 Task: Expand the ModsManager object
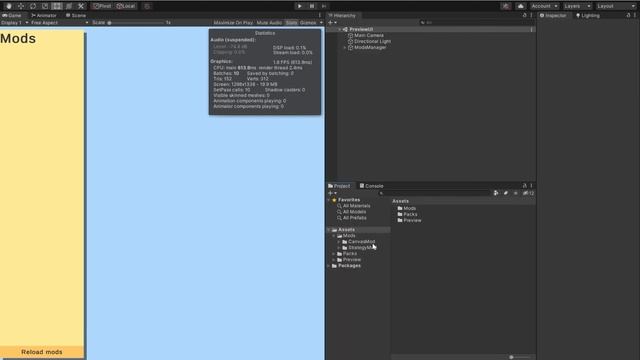pos(344,47)
